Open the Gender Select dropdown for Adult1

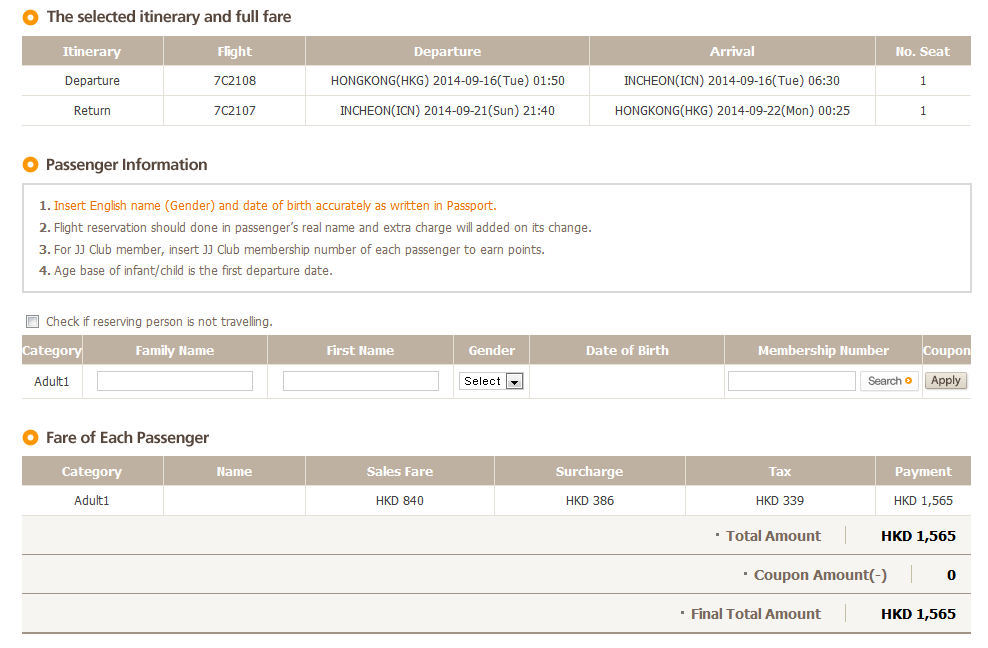point(491,381)
